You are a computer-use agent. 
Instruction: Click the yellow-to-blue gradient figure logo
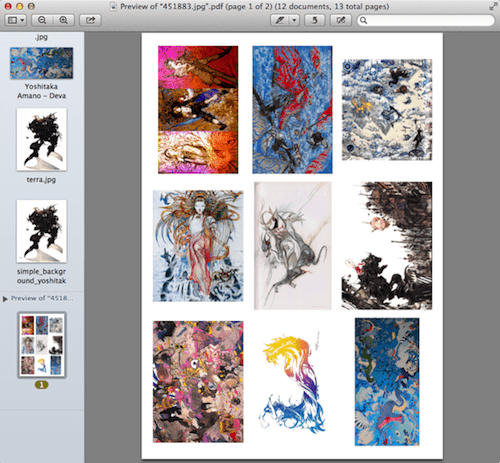292,382
